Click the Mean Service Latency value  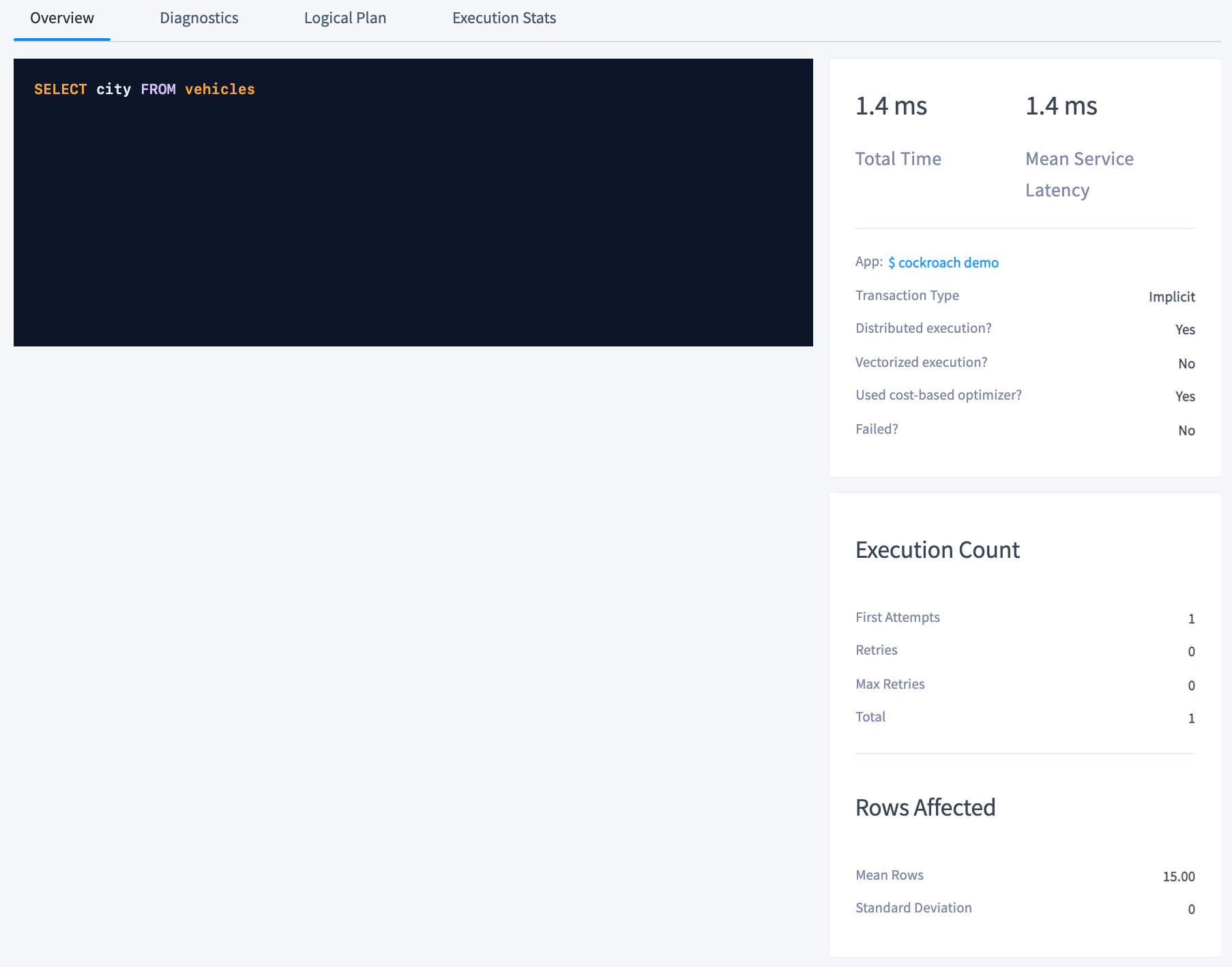pyautogui.click(x=1061, y=106)
